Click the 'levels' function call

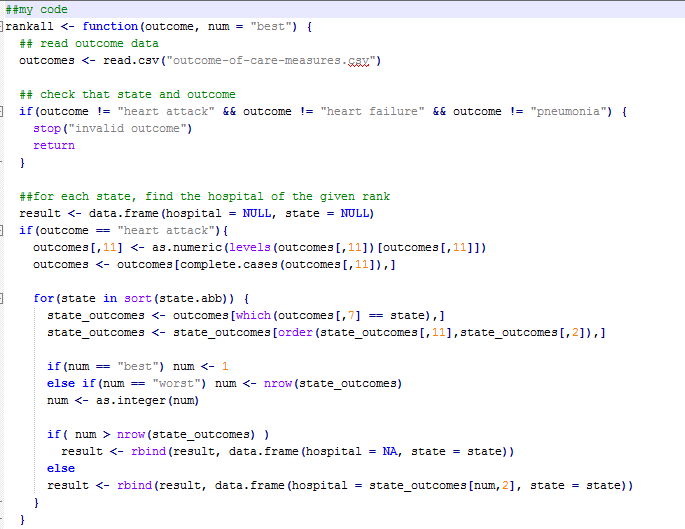tap(250, 248)
